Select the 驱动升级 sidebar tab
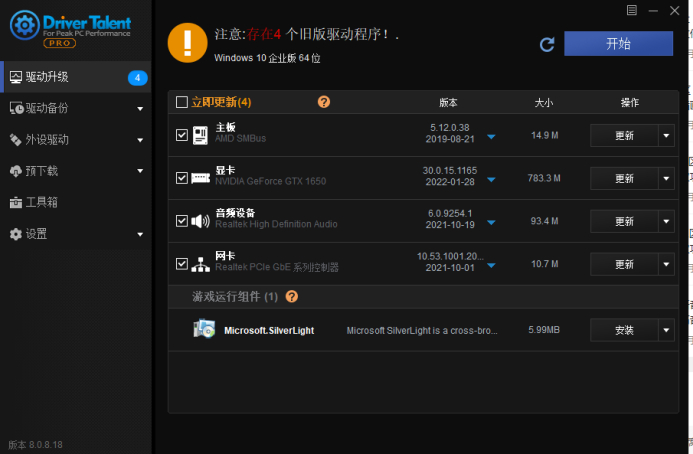The height and width of the screenshot is (454, 693). tap(76, 77)
